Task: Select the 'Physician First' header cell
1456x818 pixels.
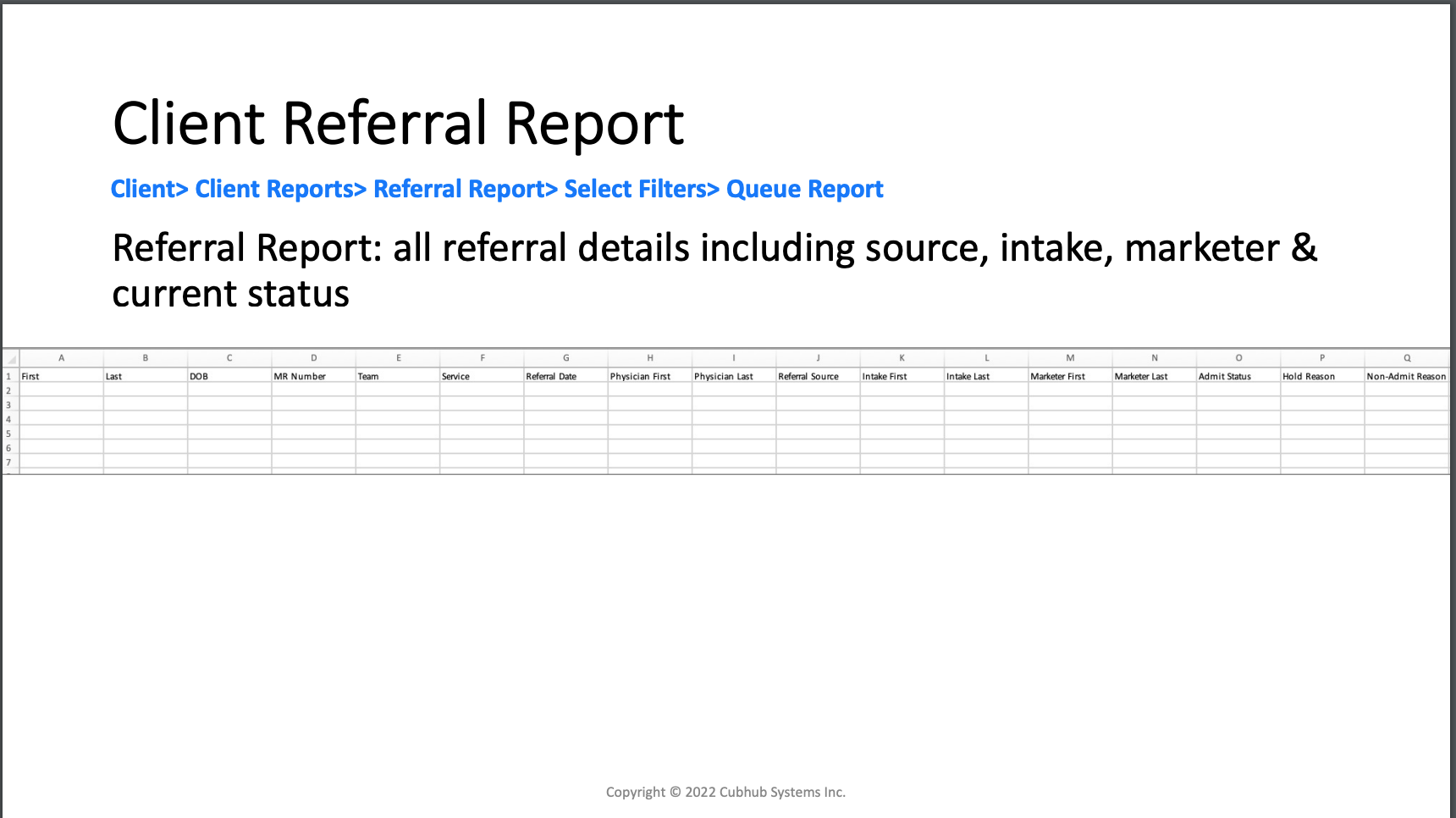Action: point(650,376)
